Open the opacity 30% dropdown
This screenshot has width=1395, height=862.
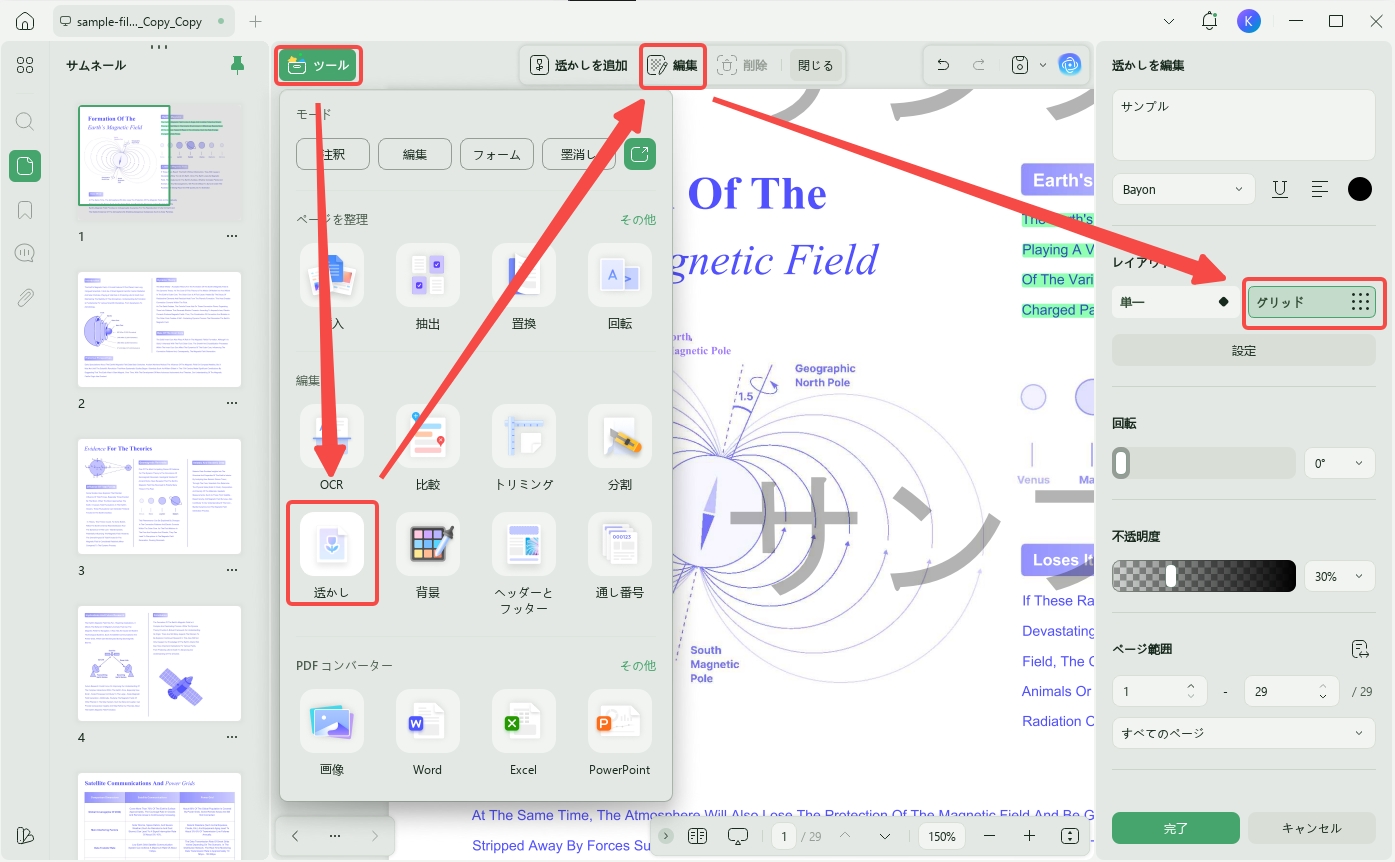click(x=1340, y=576)
